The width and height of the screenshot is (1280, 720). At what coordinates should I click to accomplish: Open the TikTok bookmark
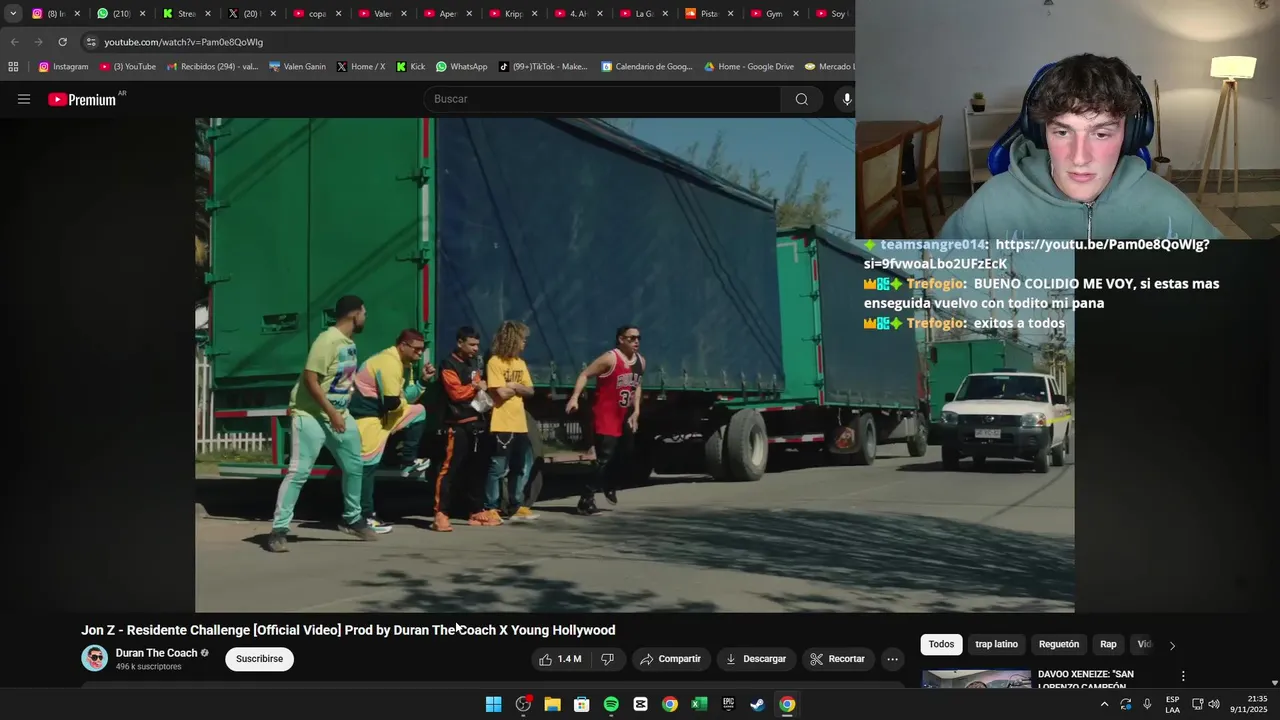tap(543, 67)
